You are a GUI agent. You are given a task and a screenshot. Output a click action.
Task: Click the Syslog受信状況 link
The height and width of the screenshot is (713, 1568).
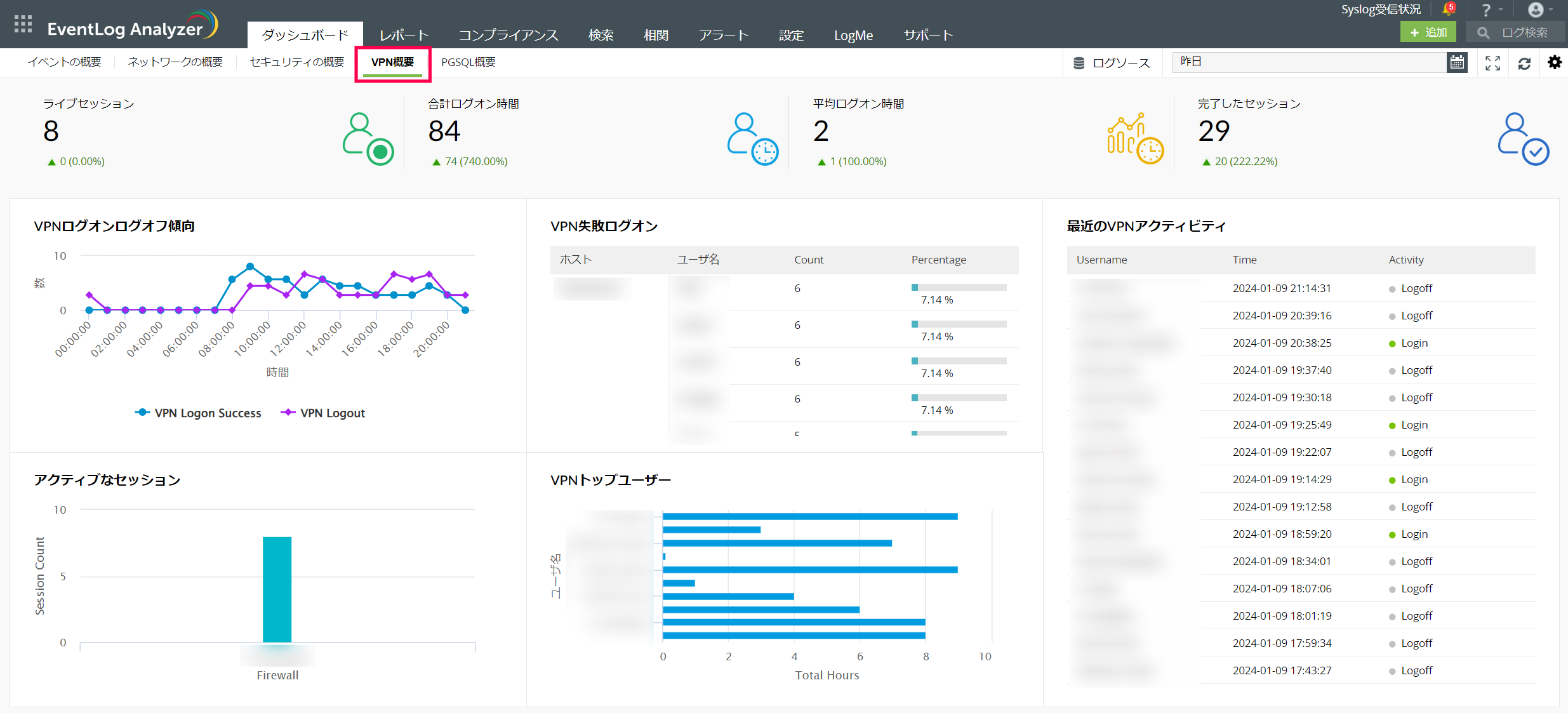coord(1380,10)
